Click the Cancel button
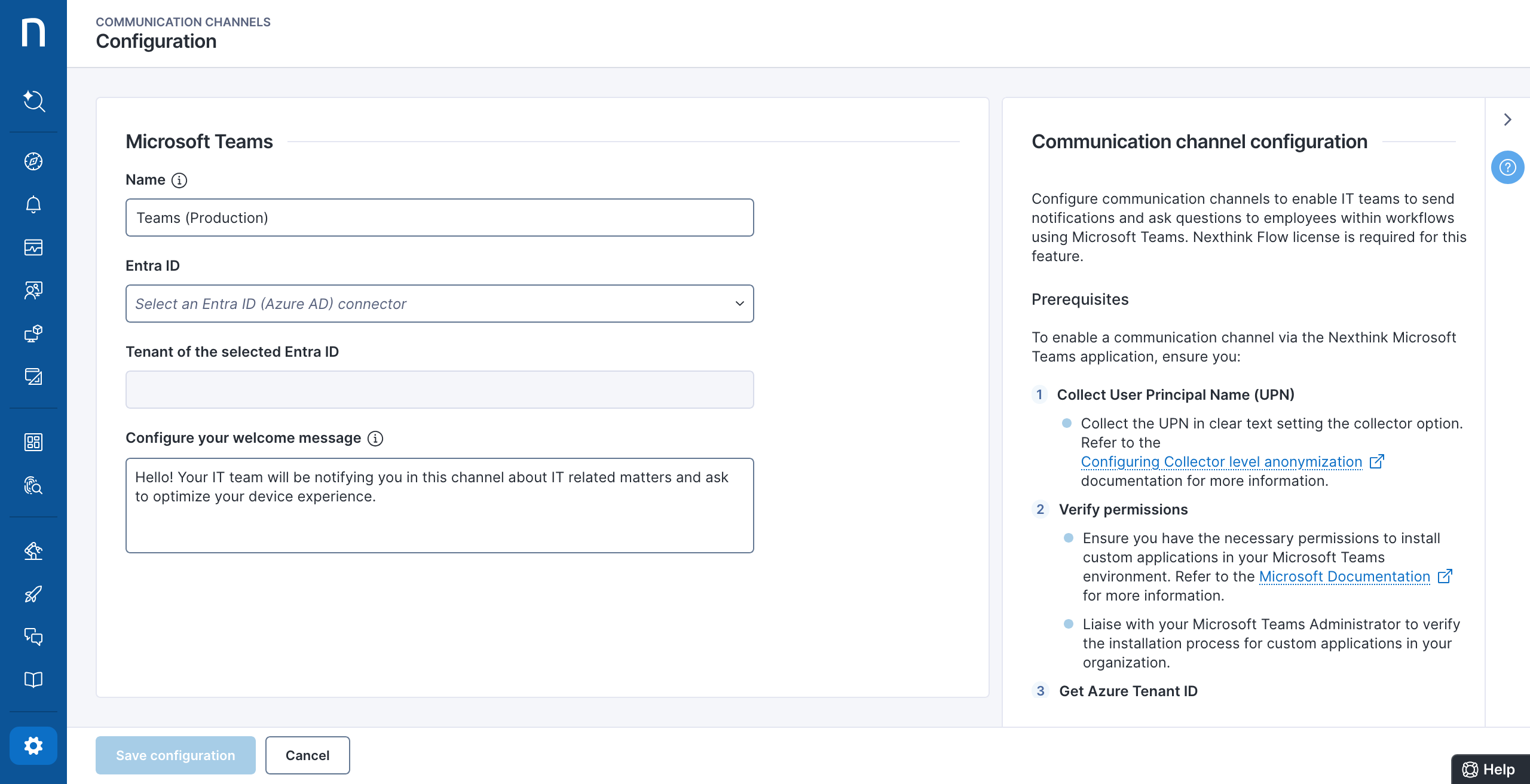The width and height of the screenshot is (1530, 784). tap(307, 755)
